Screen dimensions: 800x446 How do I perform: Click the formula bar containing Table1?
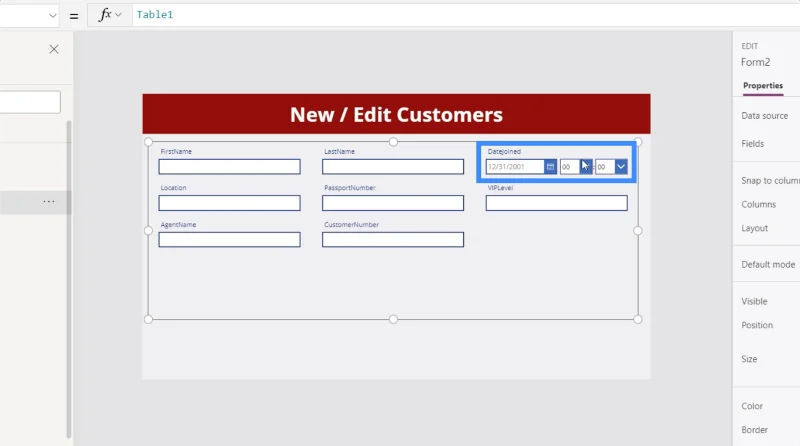[465, 15]
